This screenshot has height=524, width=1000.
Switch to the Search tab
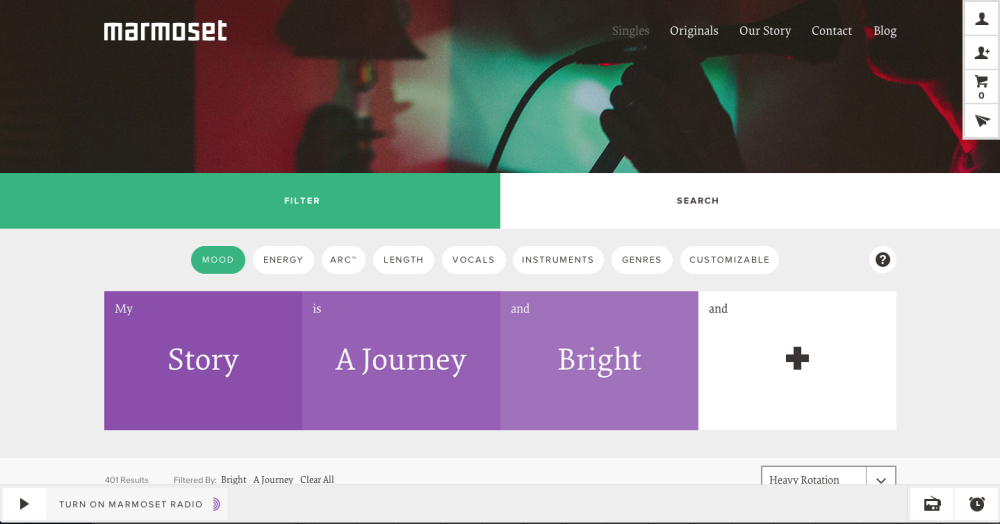(x=697, y=201)
